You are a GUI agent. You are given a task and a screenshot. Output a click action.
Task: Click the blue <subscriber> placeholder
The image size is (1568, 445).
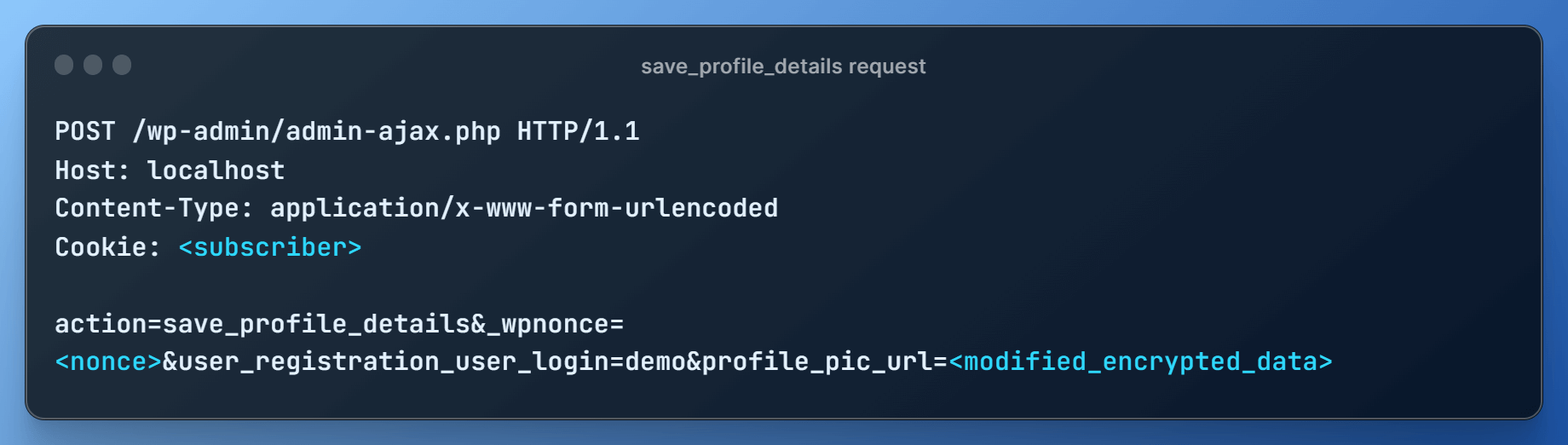pos(270,247)
